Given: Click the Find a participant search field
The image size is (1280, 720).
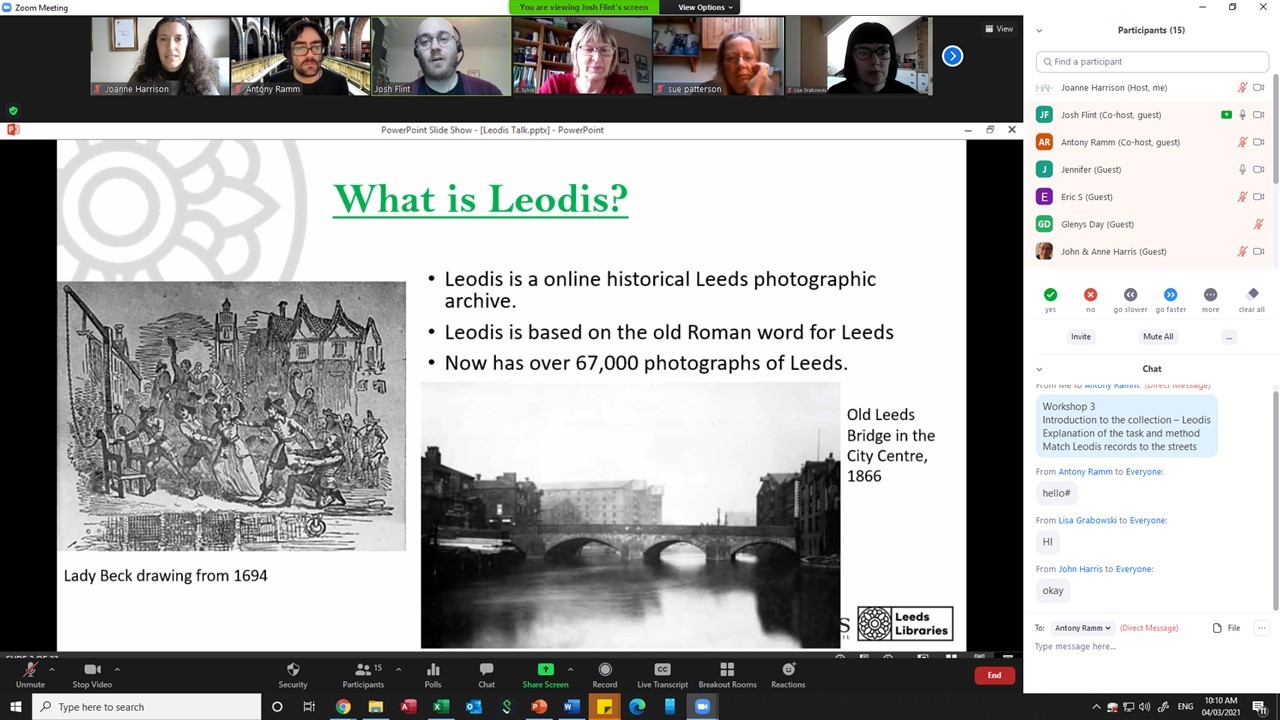Looking at the screenshot, I should click(x=1152, y=62).
